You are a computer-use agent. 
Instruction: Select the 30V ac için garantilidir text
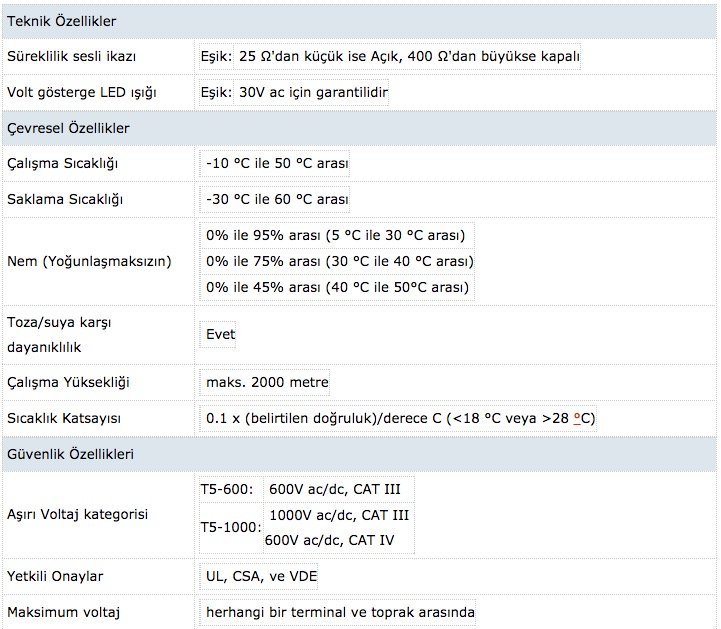pos(313,92)
